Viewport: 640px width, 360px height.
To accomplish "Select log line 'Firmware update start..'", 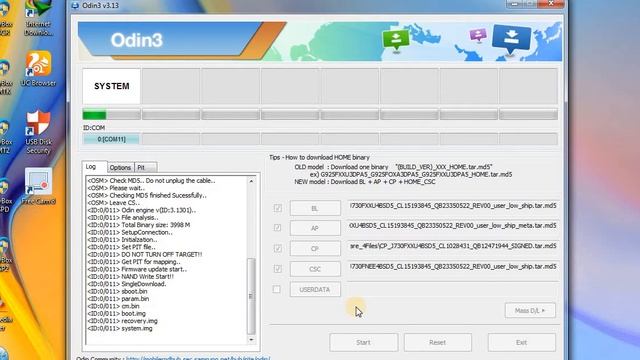I will 137,269.
